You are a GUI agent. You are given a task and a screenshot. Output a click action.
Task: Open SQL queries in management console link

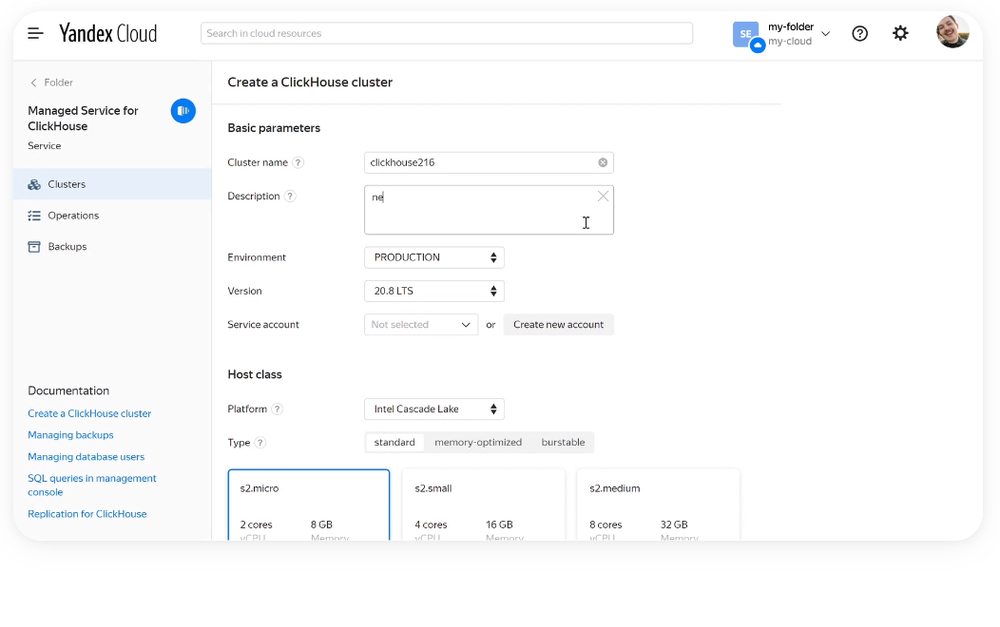click(92, 485)
